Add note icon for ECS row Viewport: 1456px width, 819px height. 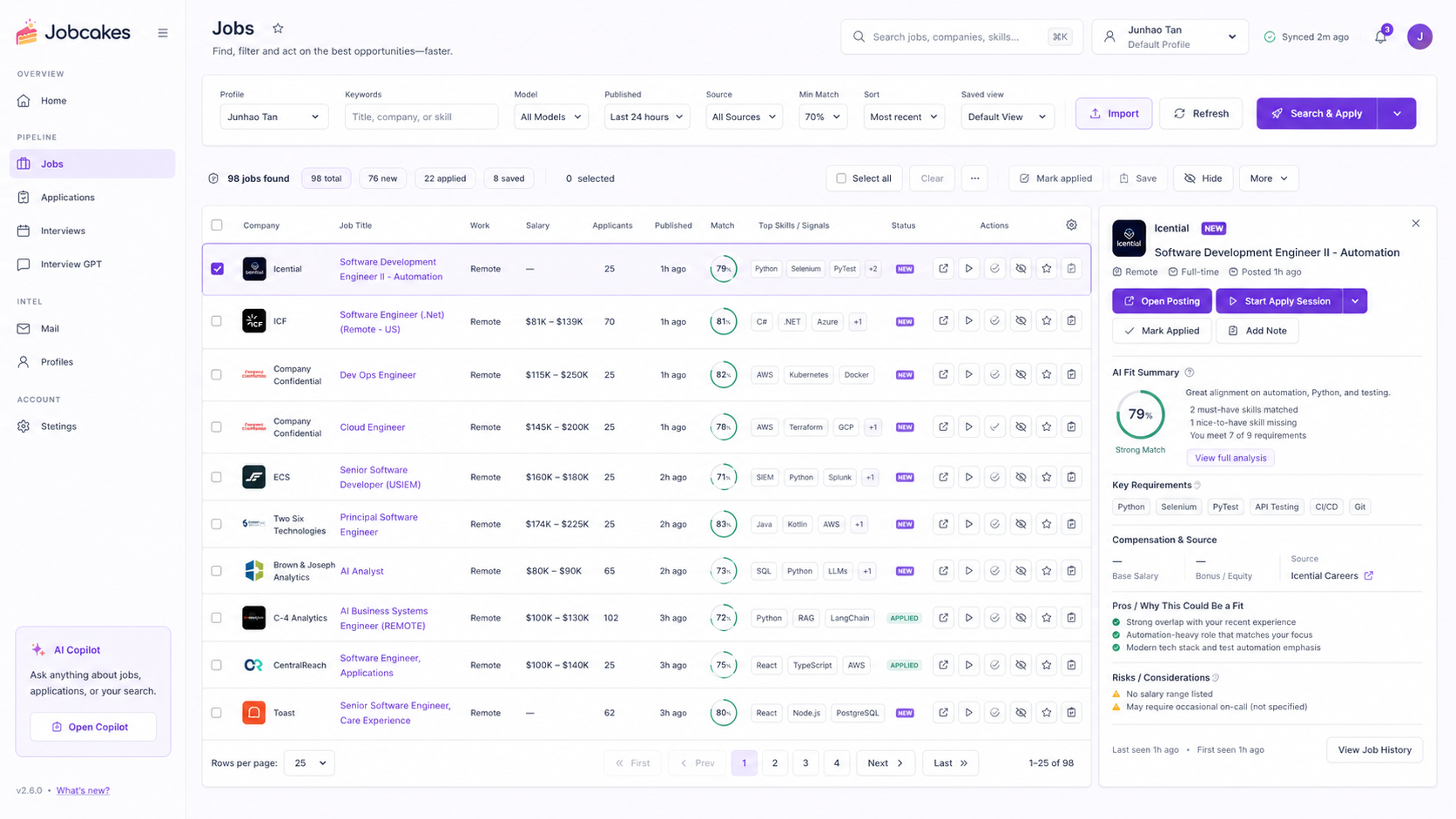(x=1072, y=477)
